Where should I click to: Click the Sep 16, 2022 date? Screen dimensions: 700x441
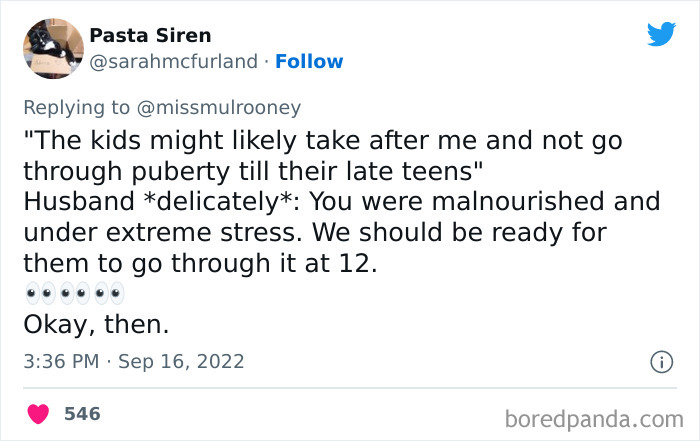point(181,361)
